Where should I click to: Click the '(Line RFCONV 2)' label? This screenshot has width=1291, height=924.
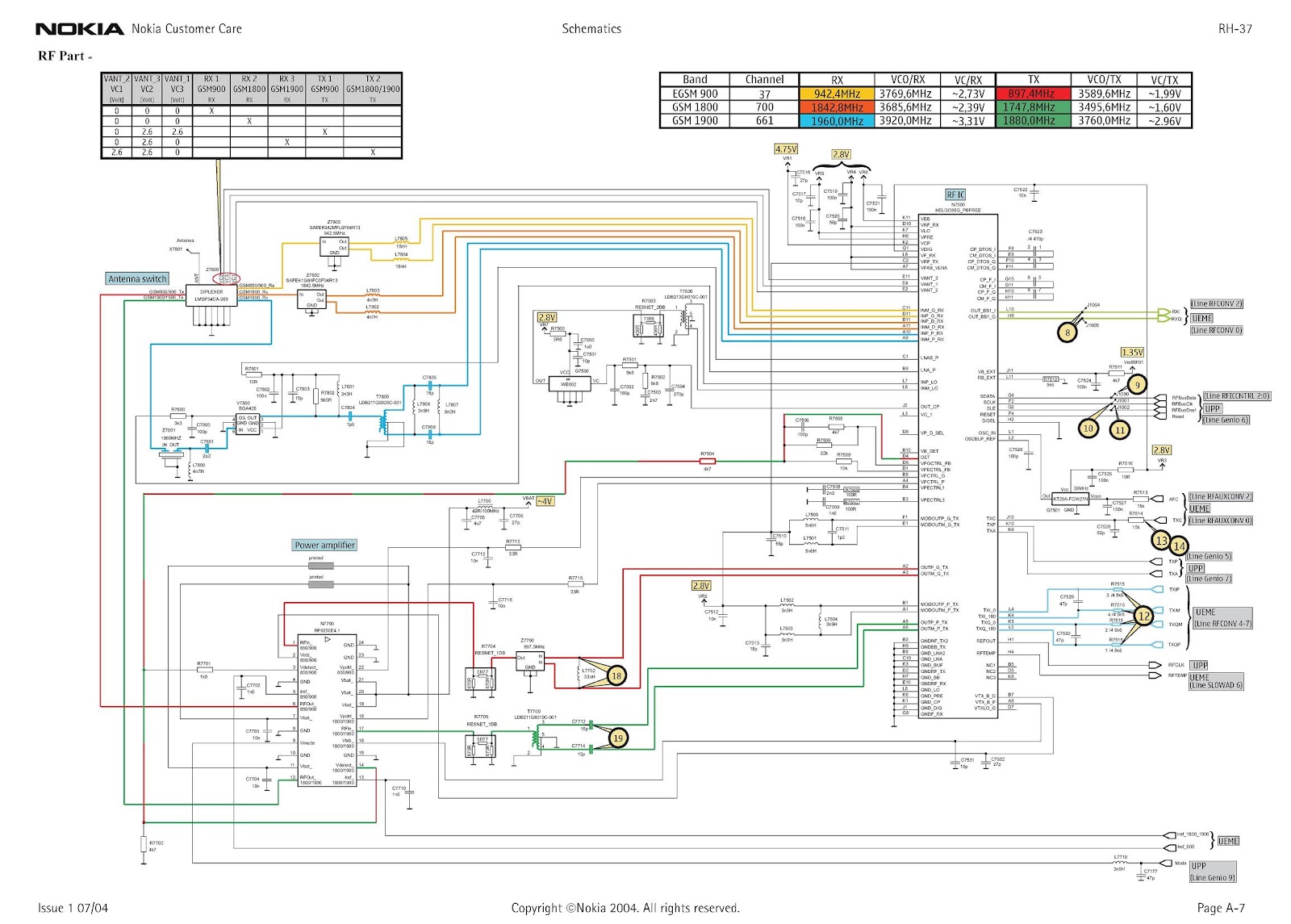click(x=1217, y=304)
